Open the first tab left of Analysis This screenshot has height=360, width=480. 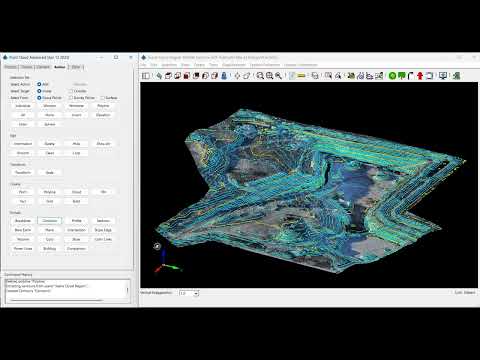[43, 67]
